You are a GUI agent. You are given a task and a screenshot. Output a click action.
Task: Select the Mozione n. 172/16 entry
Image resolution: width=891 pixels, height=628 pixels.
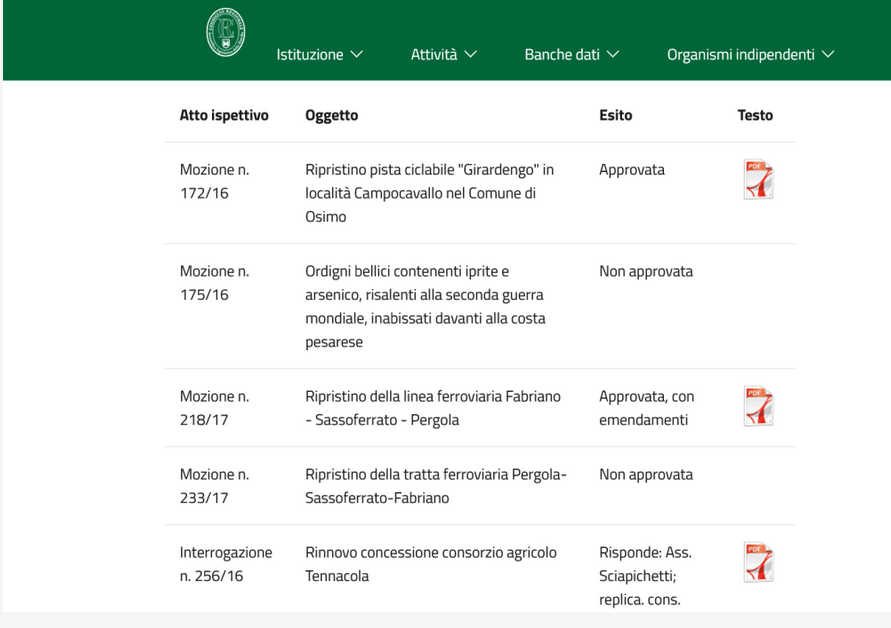click(214, 181)
